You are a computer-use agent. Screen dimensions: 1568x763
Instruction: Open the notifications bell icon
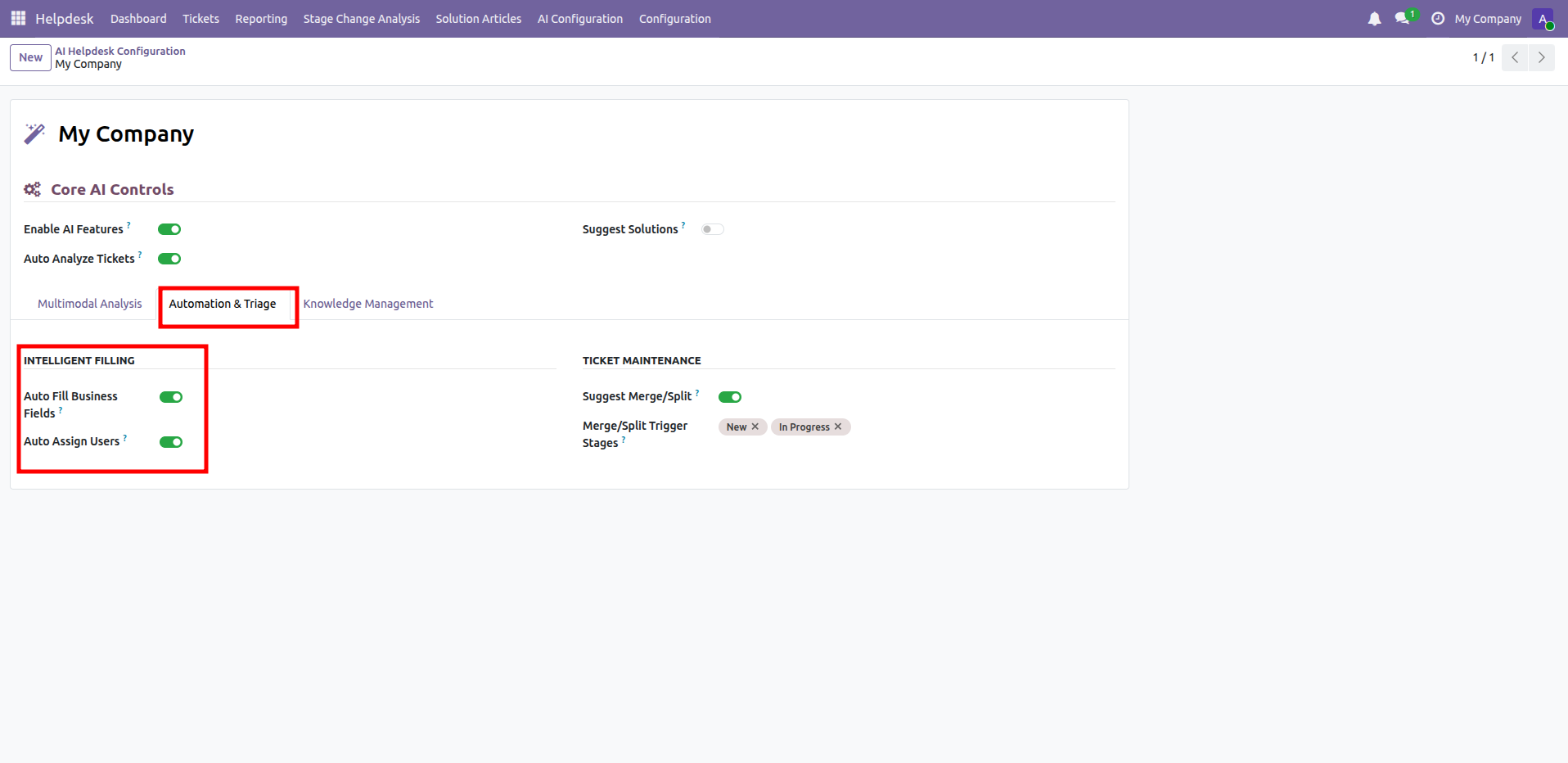[1374, 18]
